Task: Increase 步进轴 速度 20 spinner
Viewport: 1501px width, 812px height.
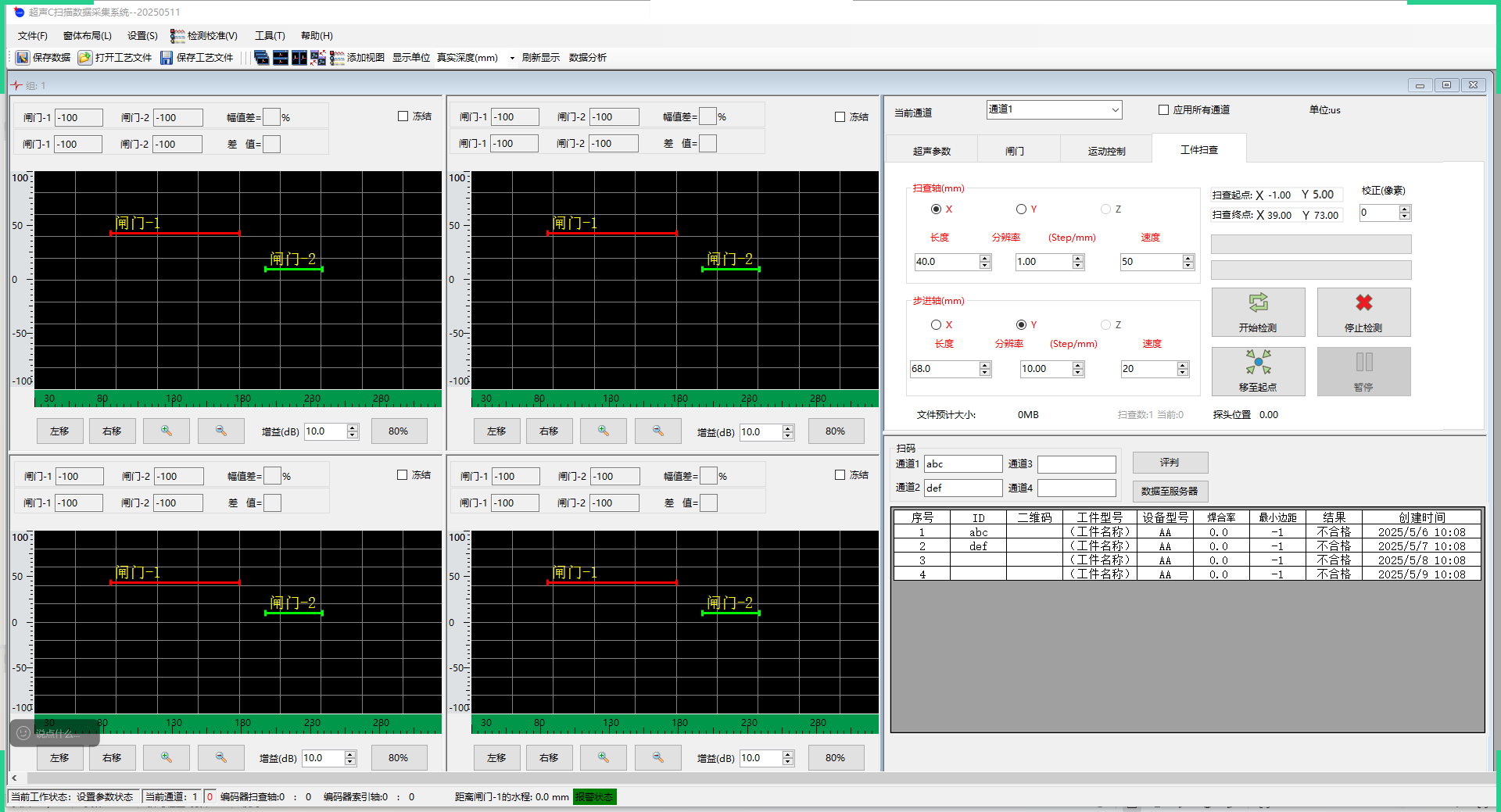Action: pos(1183,365)
